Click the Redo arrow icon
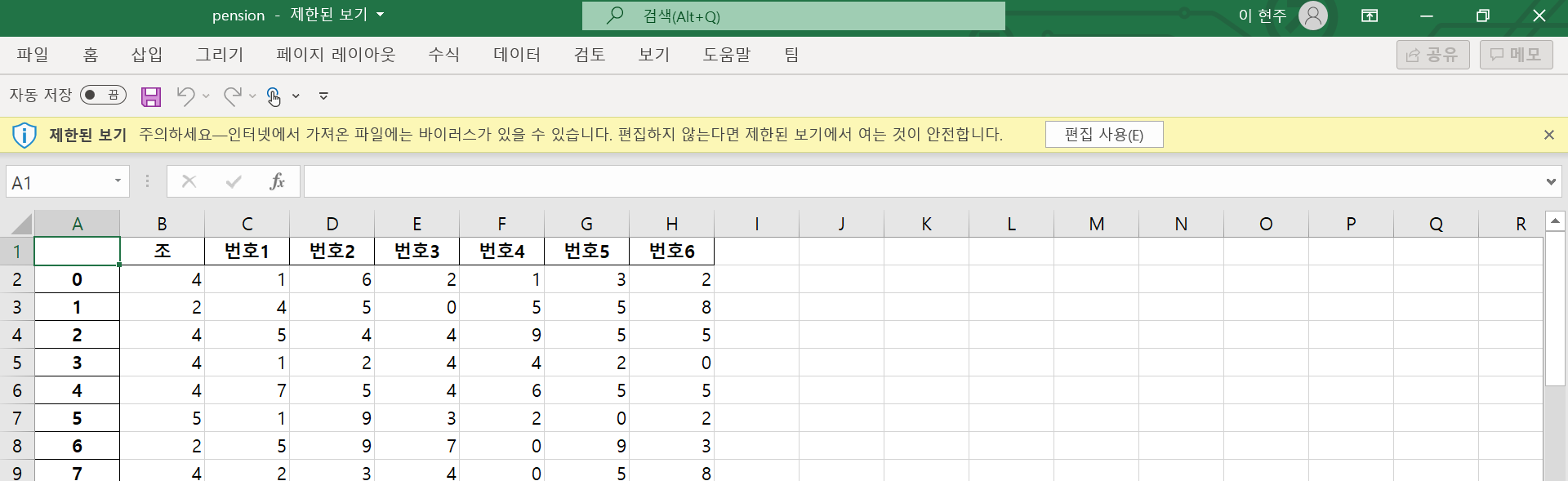 pos(232,96)
